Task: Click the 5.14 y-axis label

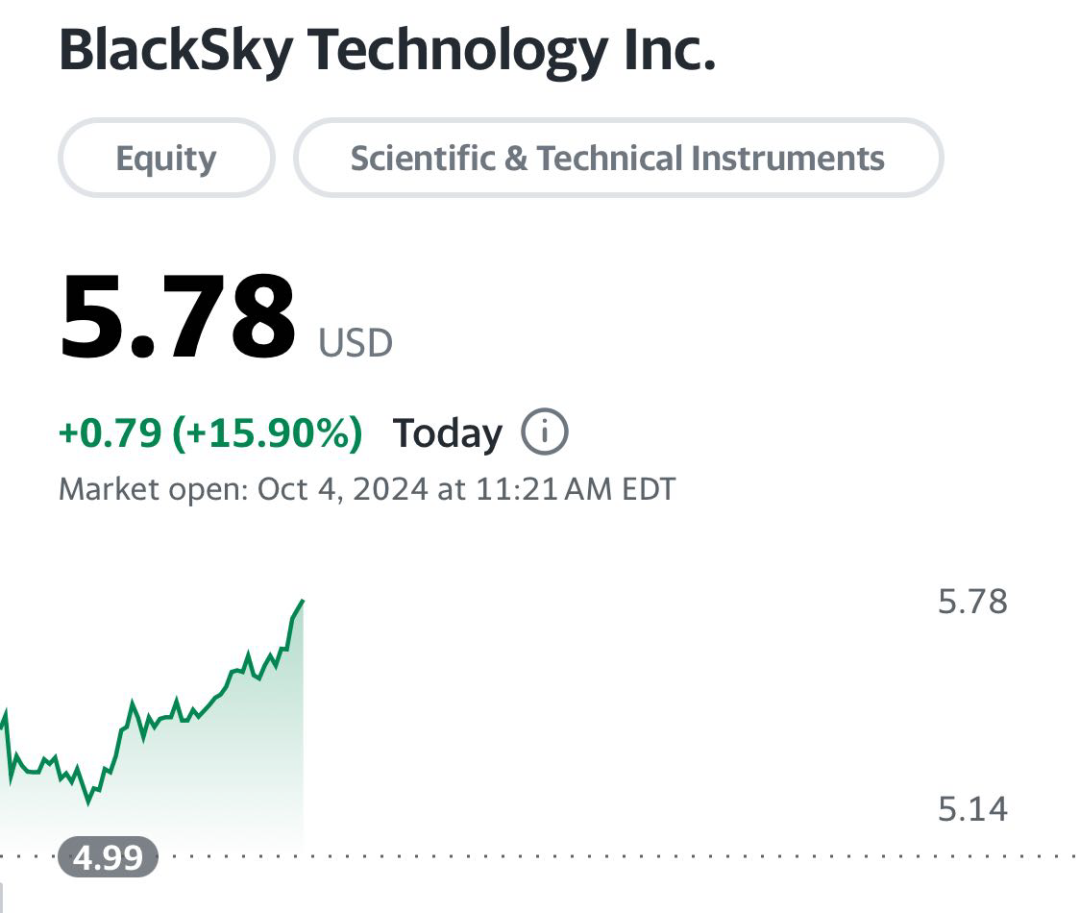Action: pyautogui.click(x=973, y=809)
